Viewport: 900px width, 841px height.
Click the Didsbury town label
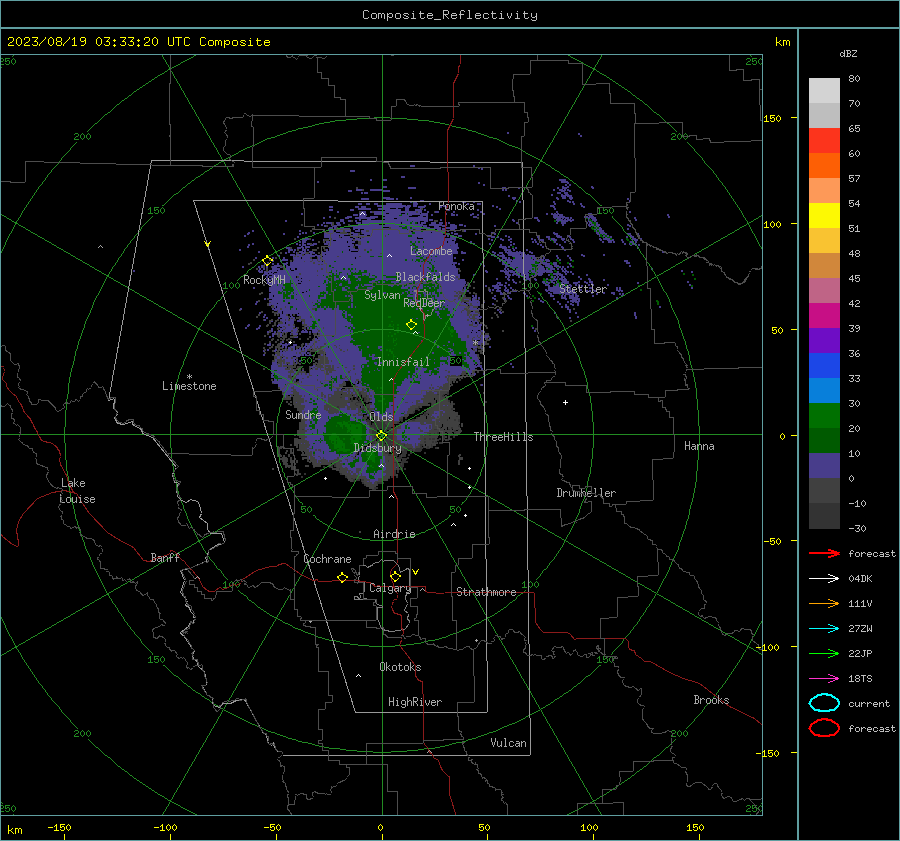(x=377, y=448)
